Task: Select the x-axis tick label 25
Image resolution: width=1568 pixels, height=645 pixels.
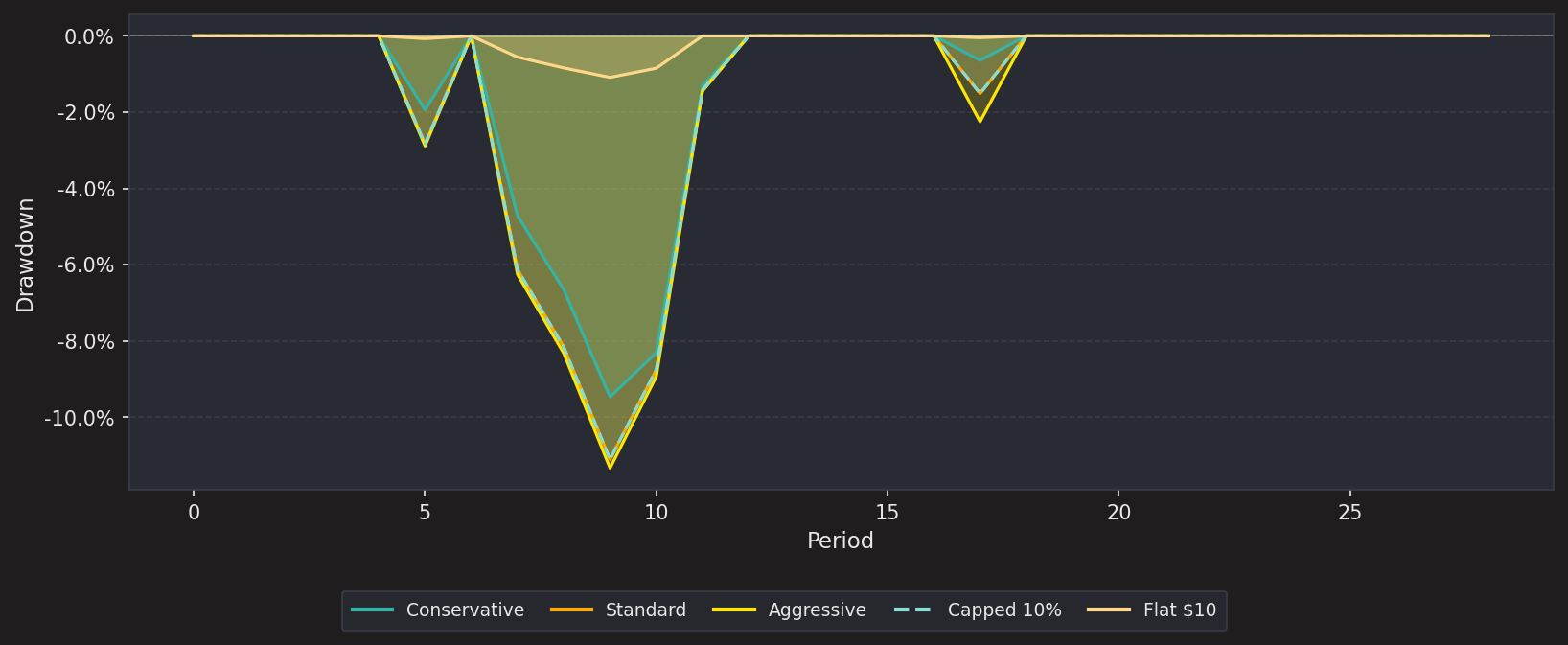Action: coord(1349,513)
